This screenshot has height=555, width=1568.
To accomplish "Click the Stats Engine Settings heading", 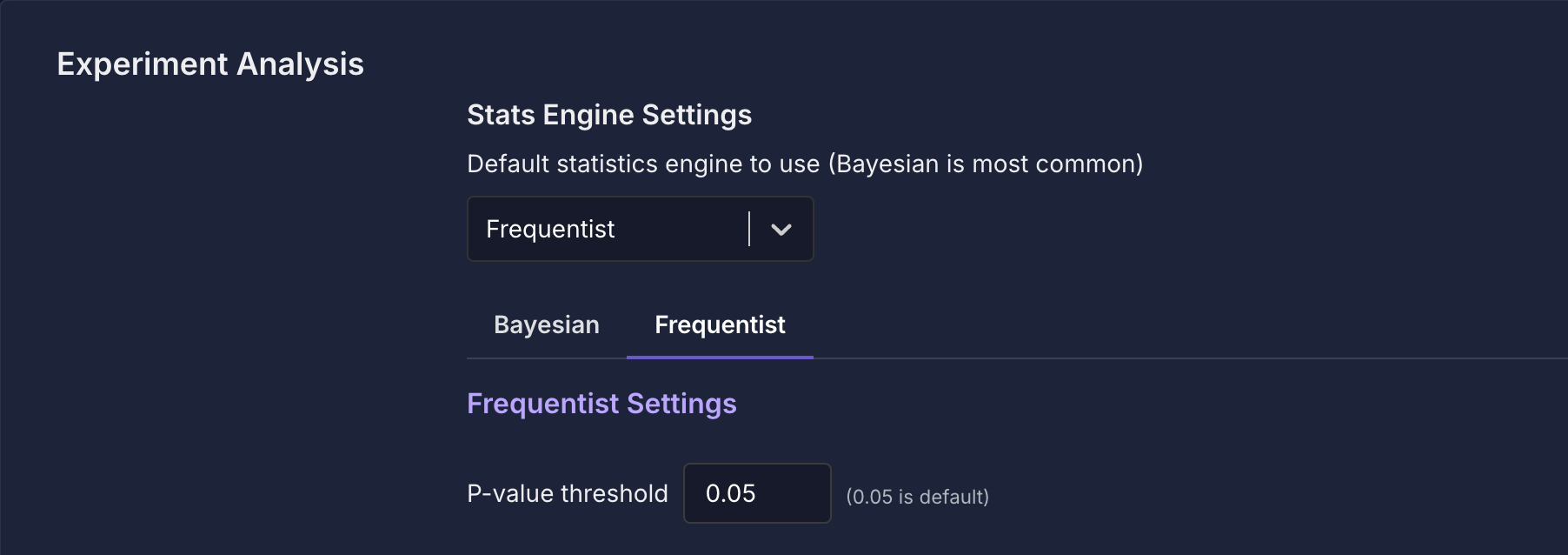I will coord(609,115).
